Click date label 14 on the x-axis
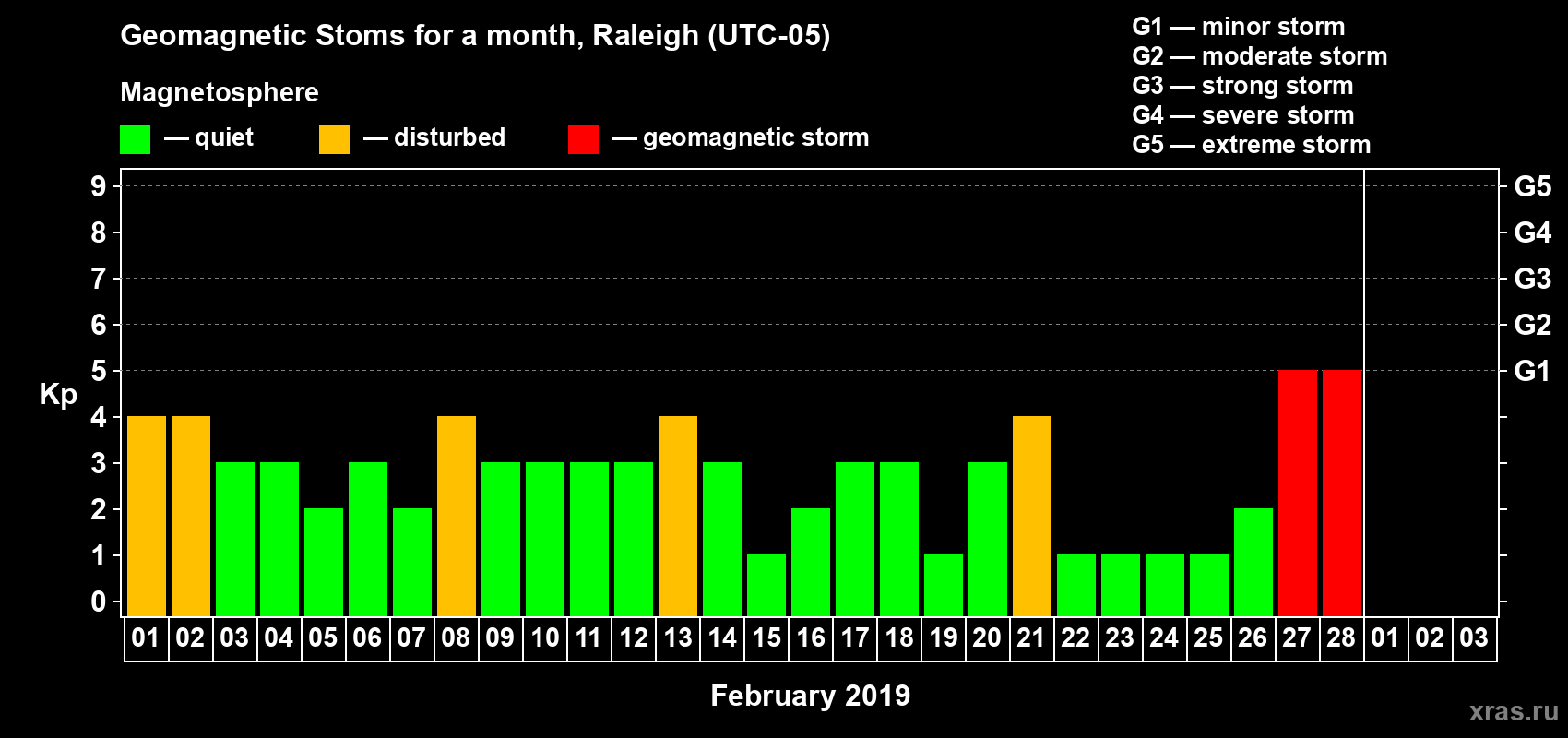The height and width of the screenshot is (738, 1568). [x=722, y=638]
